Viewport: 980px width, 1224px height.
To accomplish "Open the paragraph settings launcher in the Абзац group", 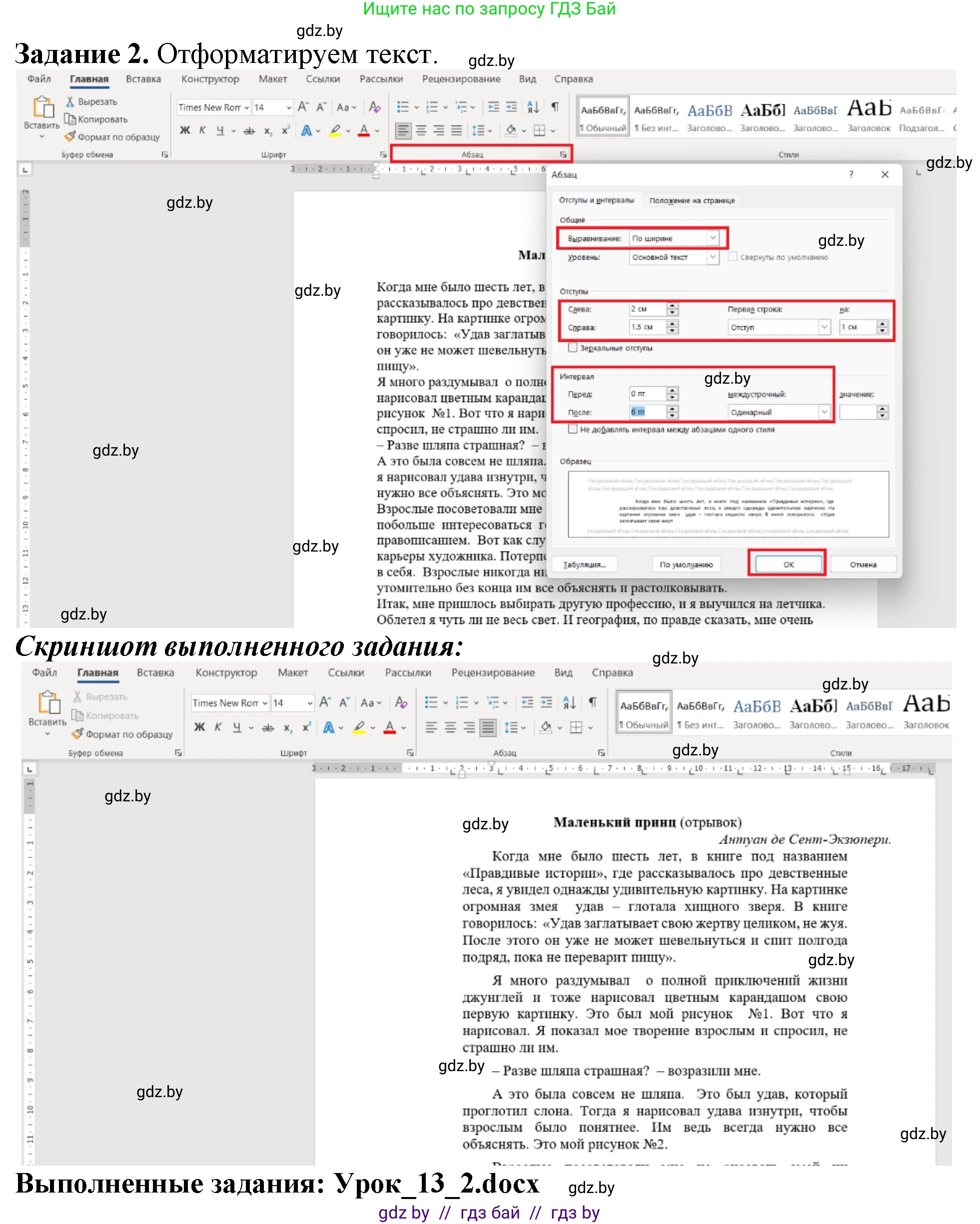I will (563, 154).
